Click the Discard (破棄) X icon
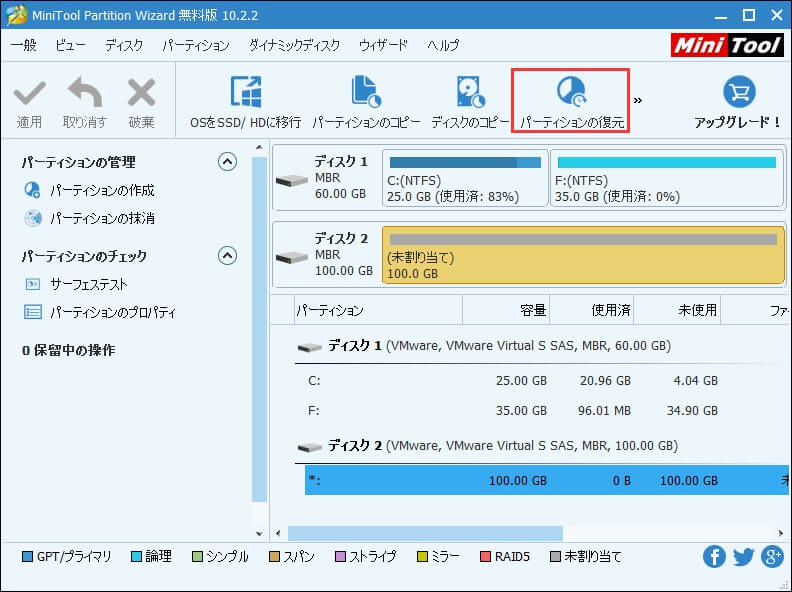The height and width of the screenshot is (592, 792). tap(141, 92)
